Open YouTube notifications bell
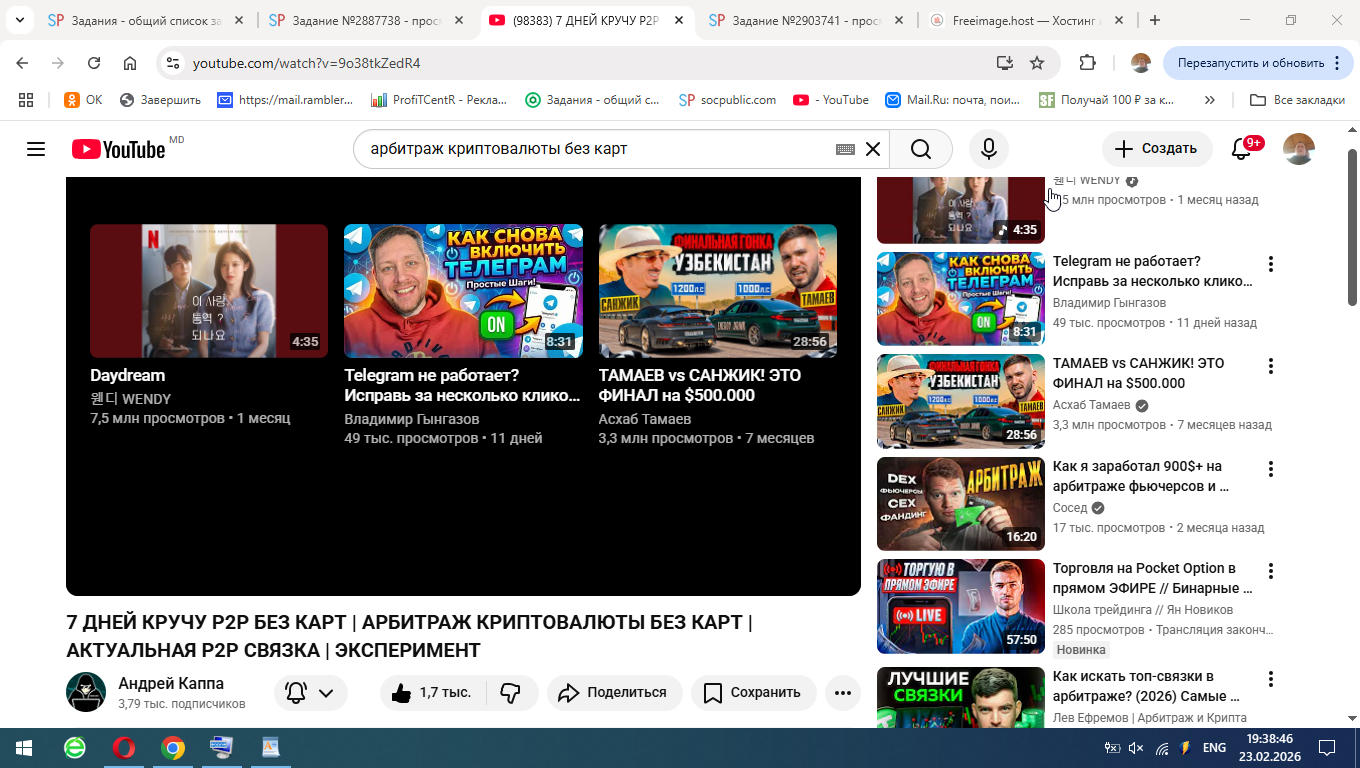 [1241, 149]
